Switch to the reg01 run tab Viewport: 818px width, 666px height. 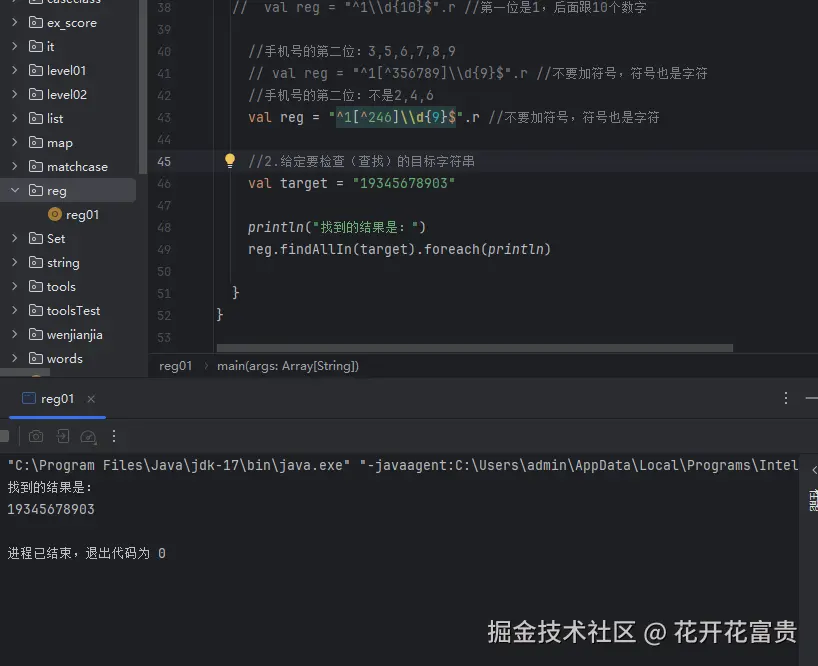[57, 399]
